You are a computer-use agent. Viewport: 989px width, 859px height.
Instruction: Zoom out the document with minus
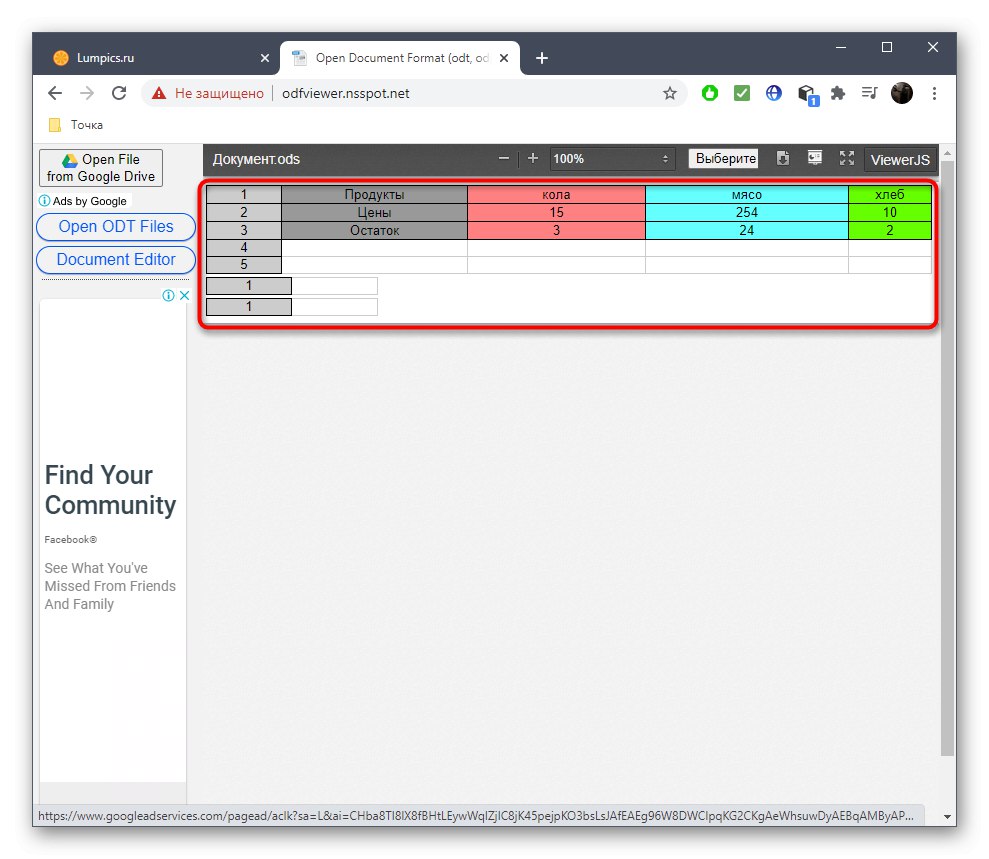[x=503, y=158]
